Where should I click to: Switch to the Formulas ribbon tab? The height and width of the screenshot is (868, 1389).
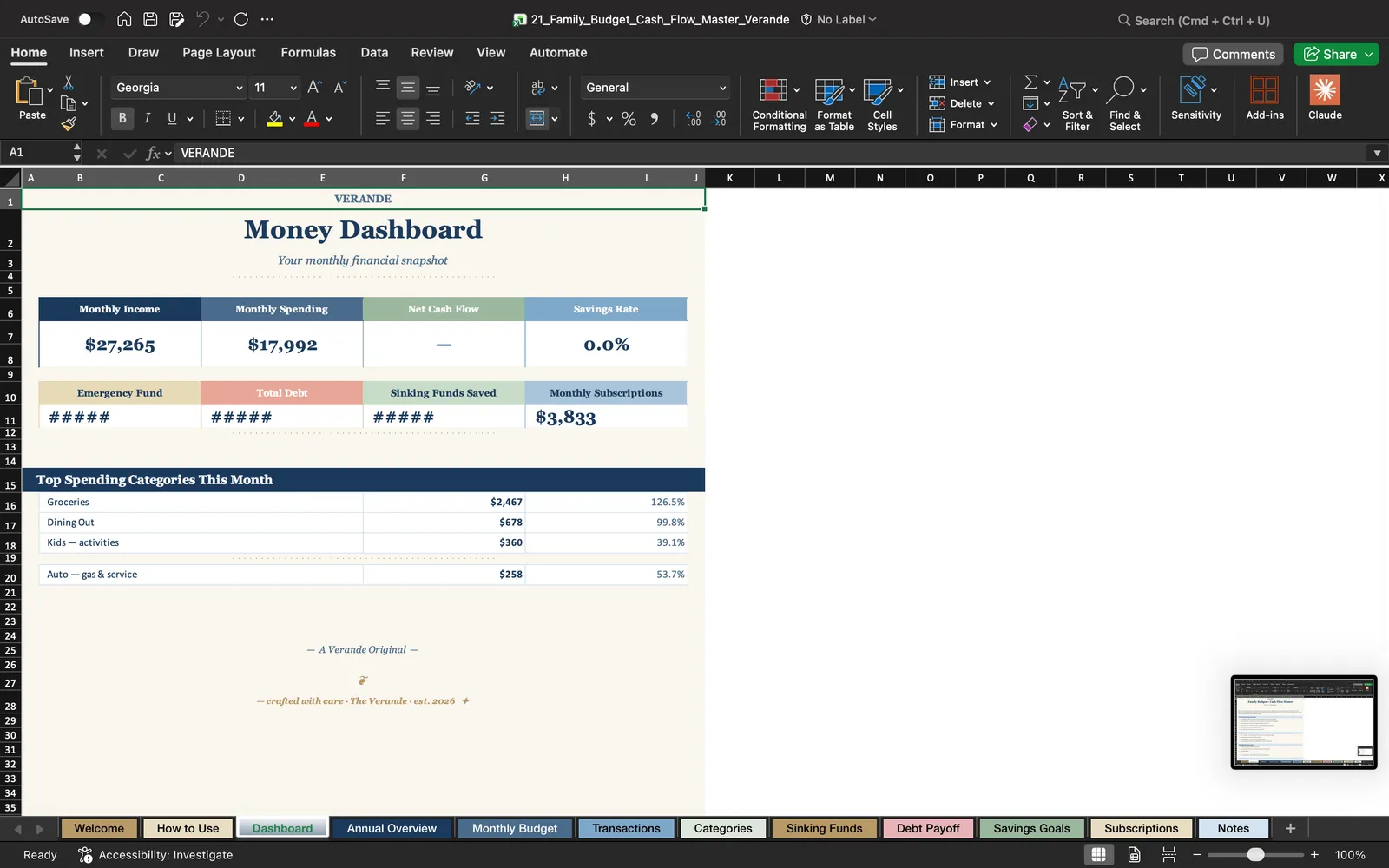pyautogui.click(x=308, y=52)
